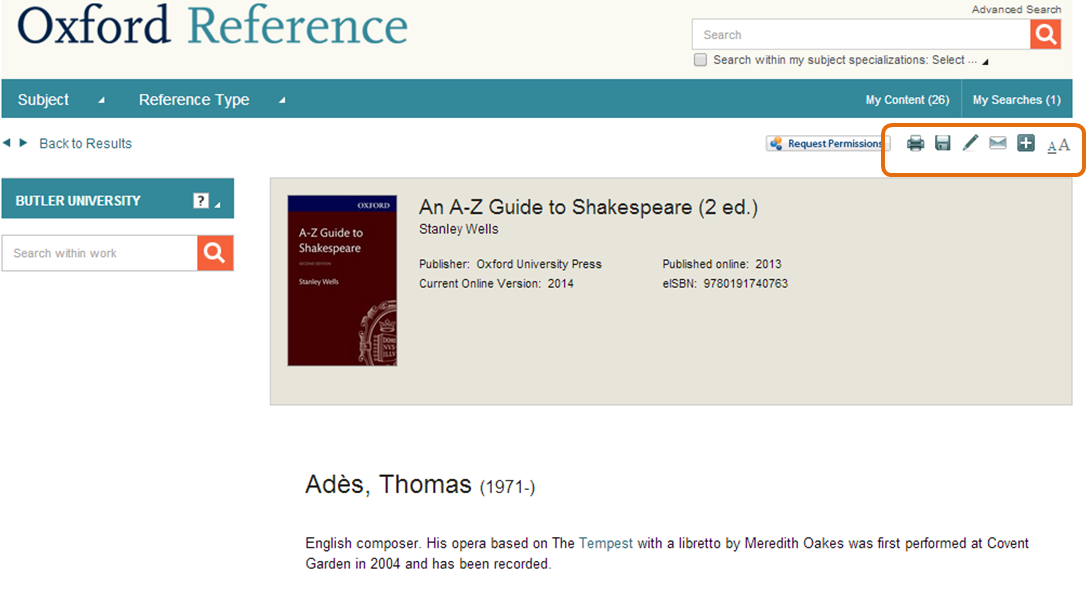The width and height of the screenshot is (1086, 592).
Task: Click the Advanced Search link
Action: pos(1016,9)
